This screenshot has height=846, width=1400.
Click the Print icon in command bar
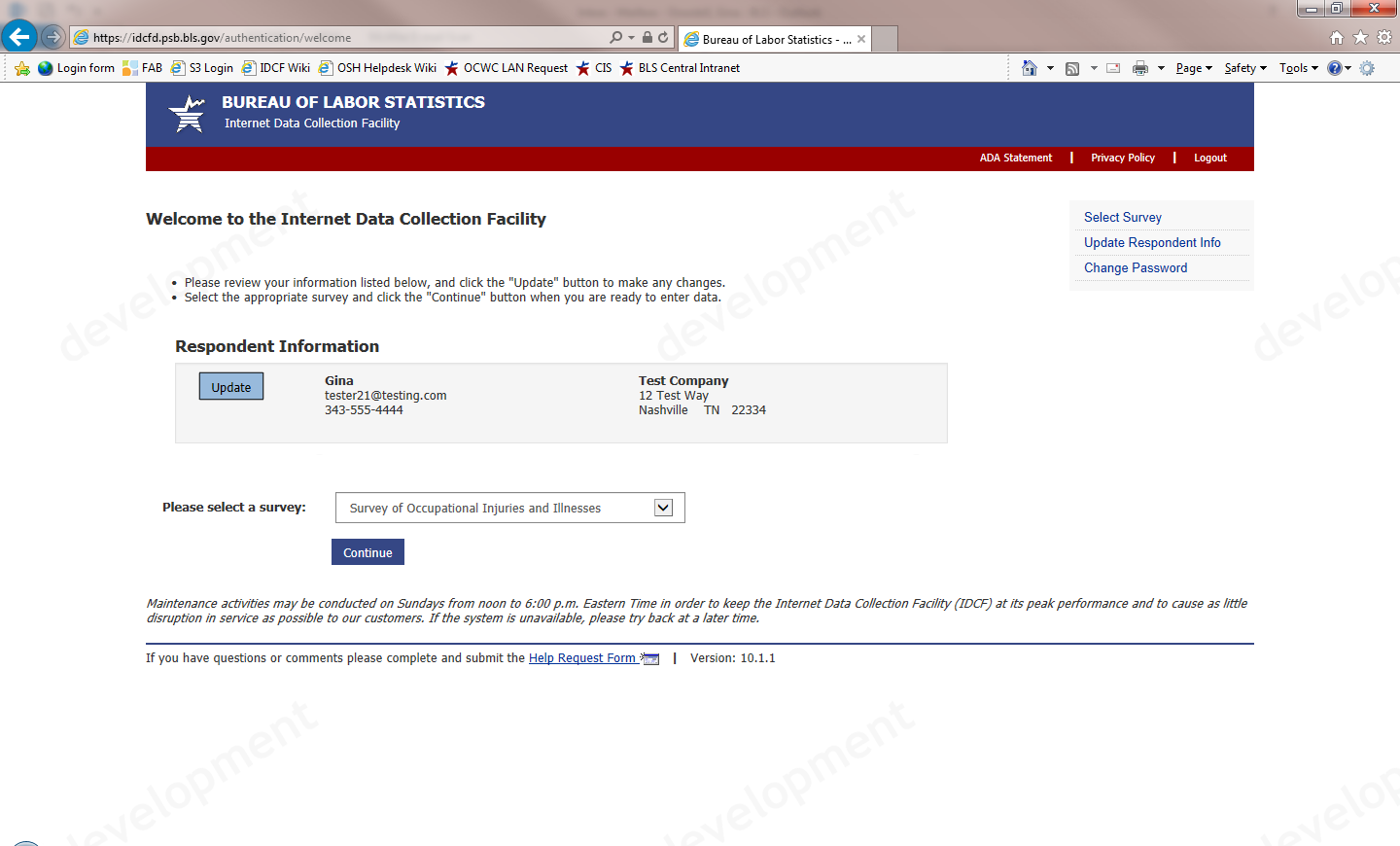pyautogui.click(x=1140, y=68)
